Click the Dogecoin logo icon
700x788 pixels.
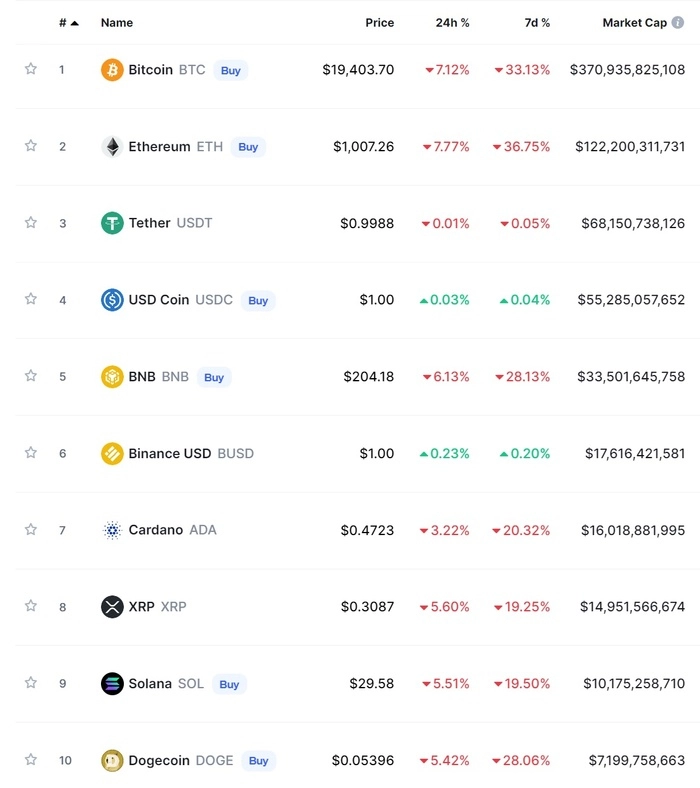[x=112, y=761]
